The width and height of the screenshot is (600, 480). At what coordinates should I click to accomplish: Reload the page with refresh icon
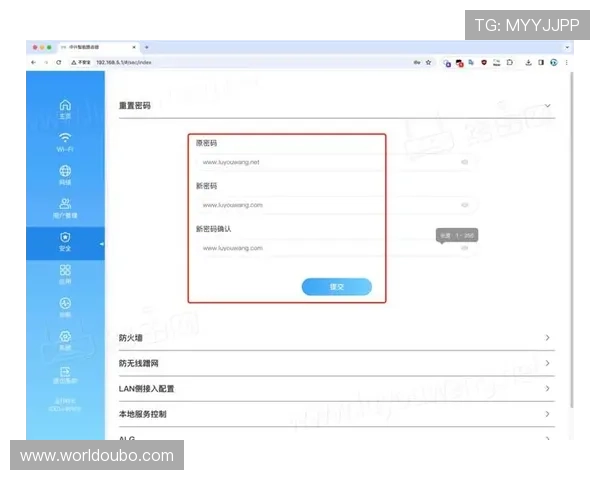point(59,62)
